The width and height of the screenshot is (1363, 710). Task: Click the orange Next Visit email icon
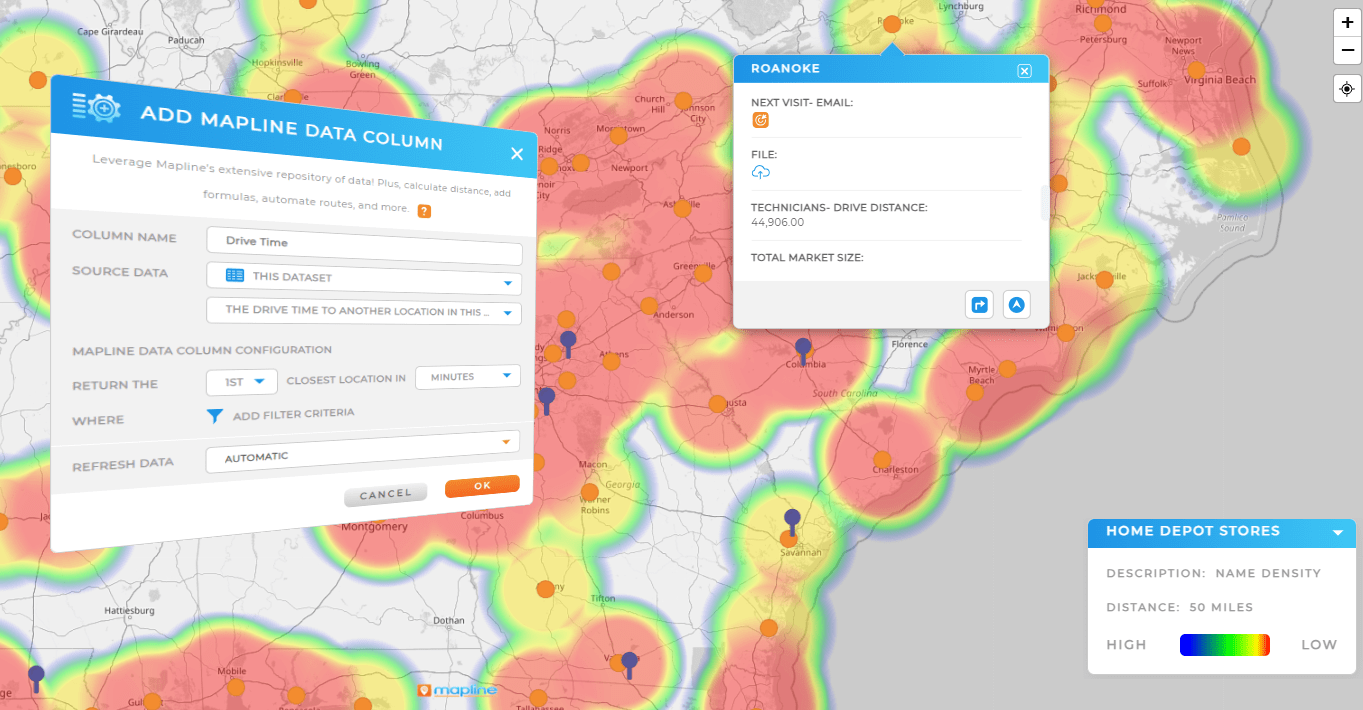point(760,119)
